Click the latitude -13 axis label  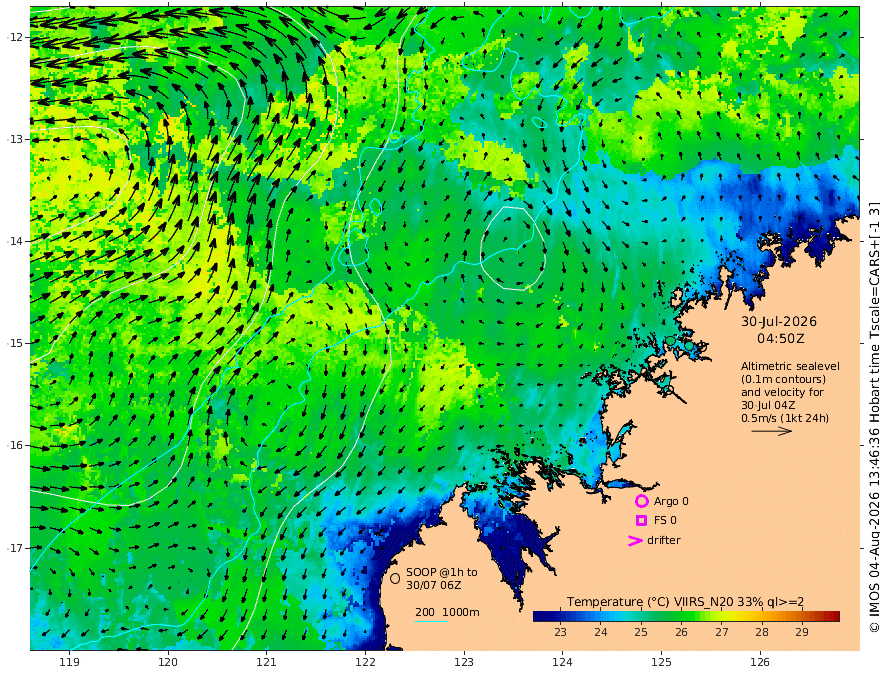(15, 139)
